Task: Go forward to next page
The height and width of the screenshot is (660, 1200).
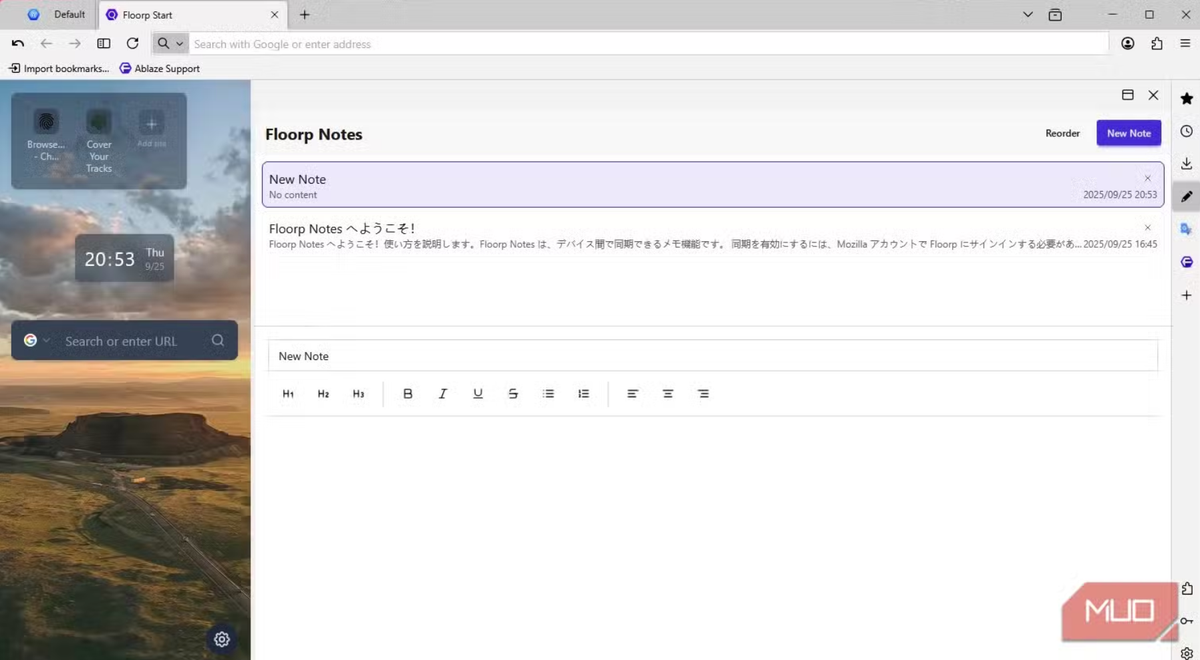Action: (75, 44)
